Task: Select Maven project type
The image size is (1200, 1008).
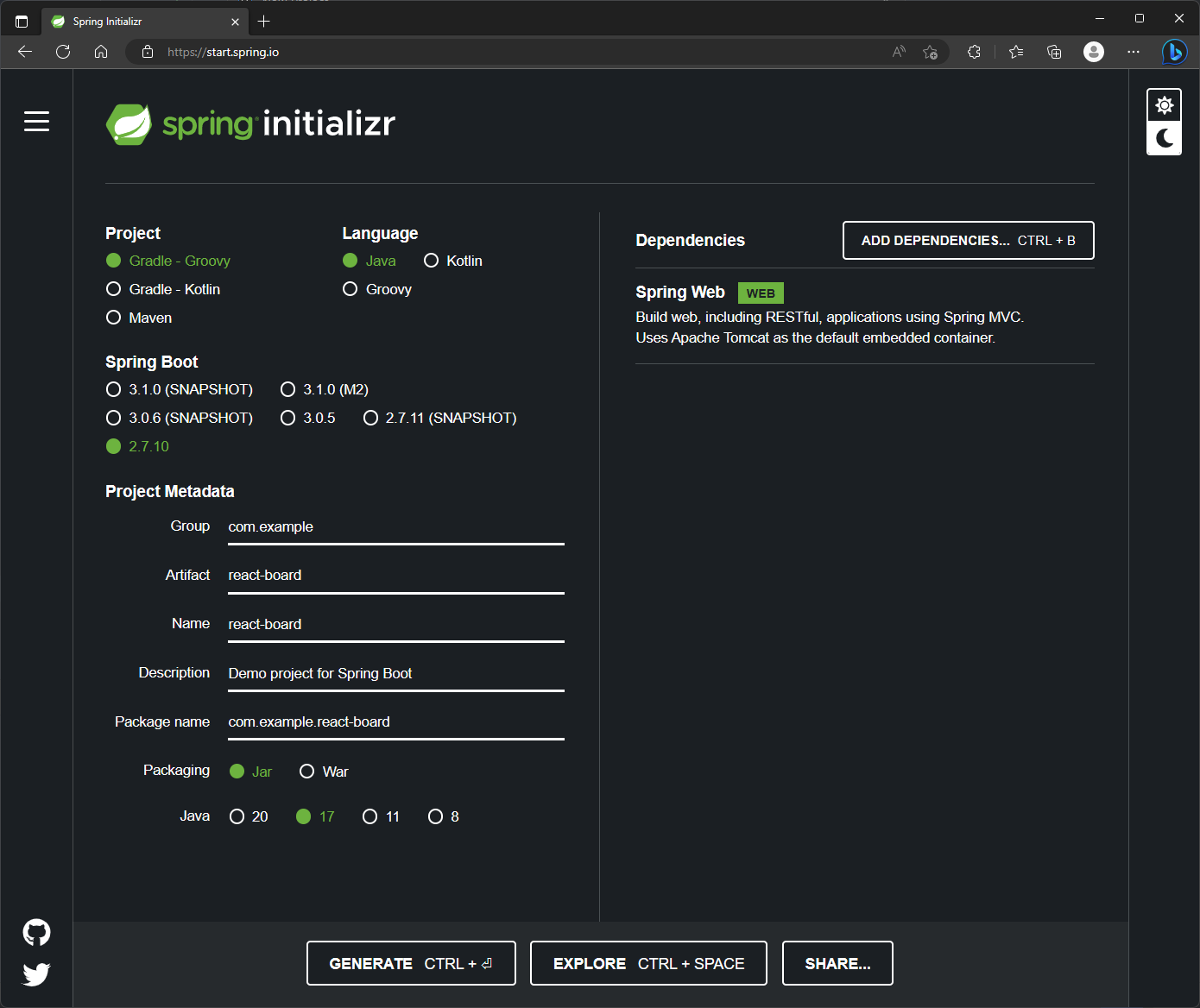Action: tap(139, 318)
